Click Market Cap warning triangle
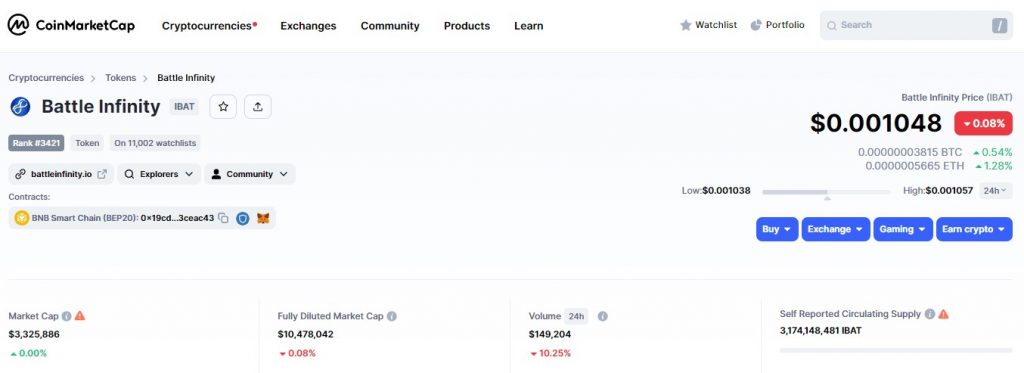Viewport: 1024px width, 373px height. (x=80, y=316)
